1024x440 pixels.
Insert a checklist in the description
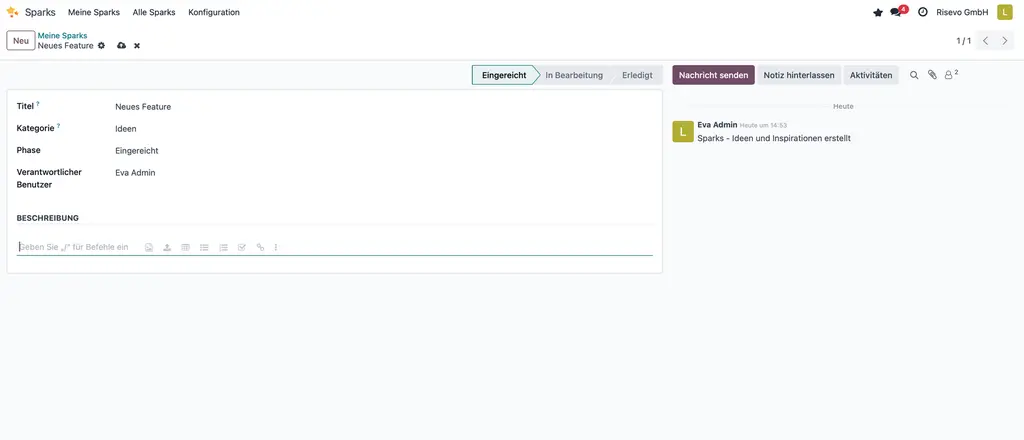pos(242,247)
